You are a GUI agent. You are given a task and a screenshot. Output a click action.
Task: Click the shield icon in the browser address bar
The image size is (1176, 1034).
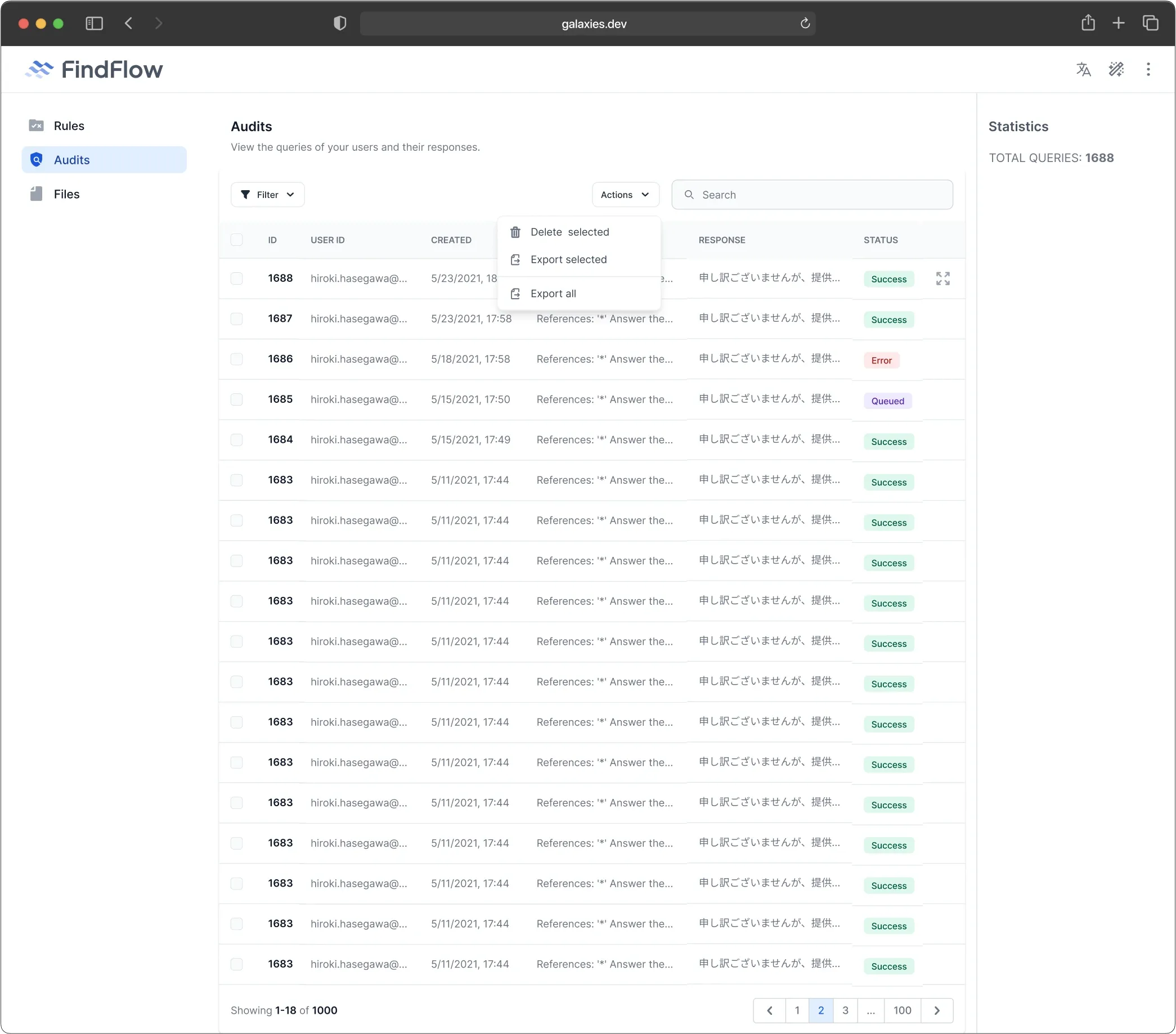339,24
